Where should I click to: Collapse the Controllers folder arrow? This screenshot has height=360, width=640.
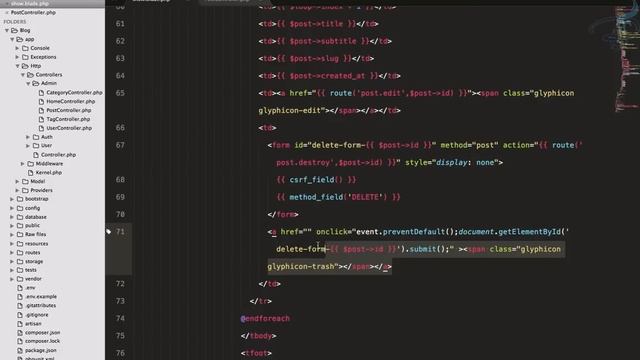click(23, 75)
